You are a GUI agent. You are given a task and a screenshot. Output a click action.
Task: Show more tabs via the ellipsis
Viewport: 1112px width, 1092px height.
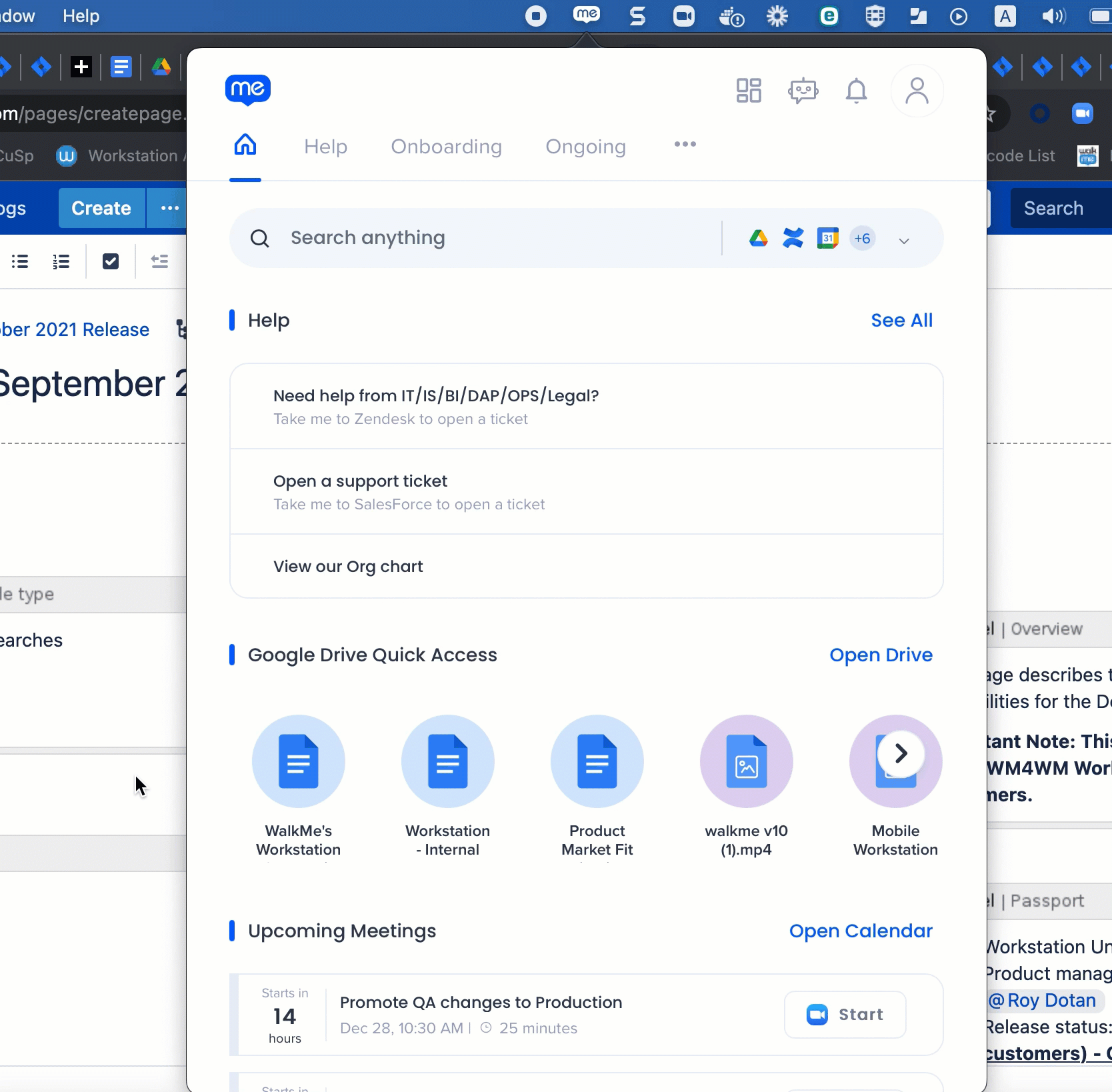pyautogui.click(x=685, y=145)
